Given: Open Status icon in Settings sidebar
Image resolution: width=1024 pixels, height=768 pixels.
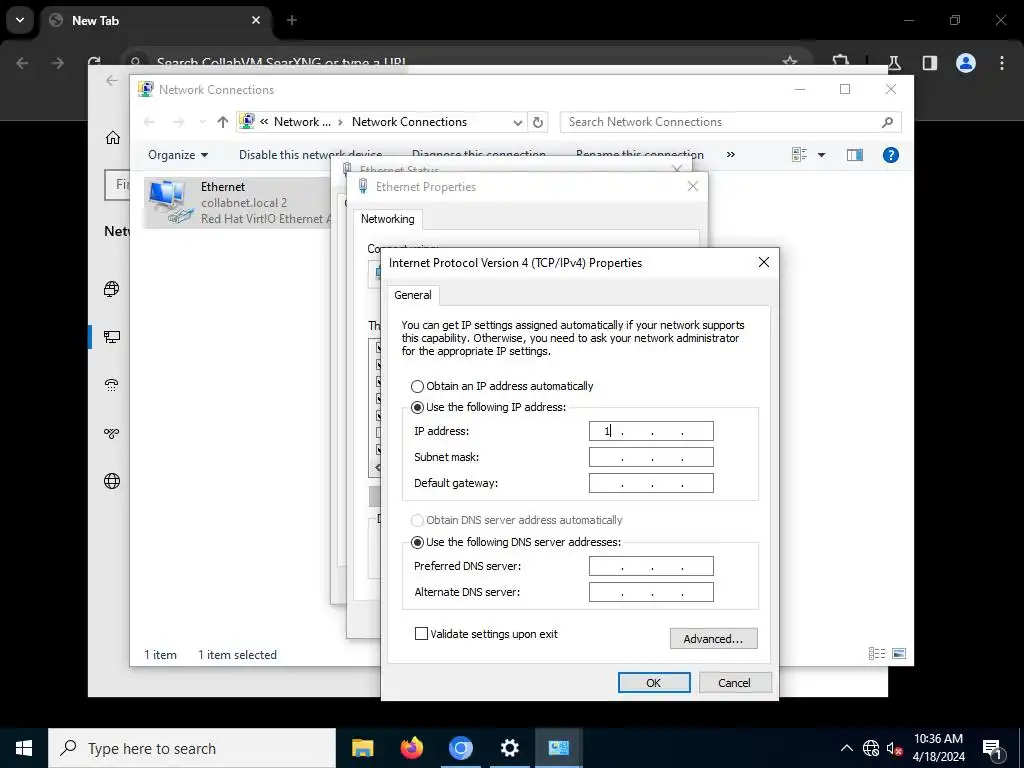Looking at the screenshot, I should tap(112, 289).
